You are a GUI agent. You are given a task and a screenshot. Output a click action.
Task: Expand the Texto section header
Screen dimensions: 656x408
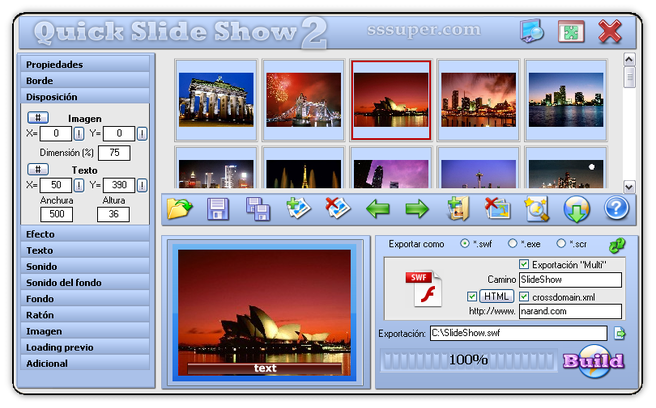85,250
